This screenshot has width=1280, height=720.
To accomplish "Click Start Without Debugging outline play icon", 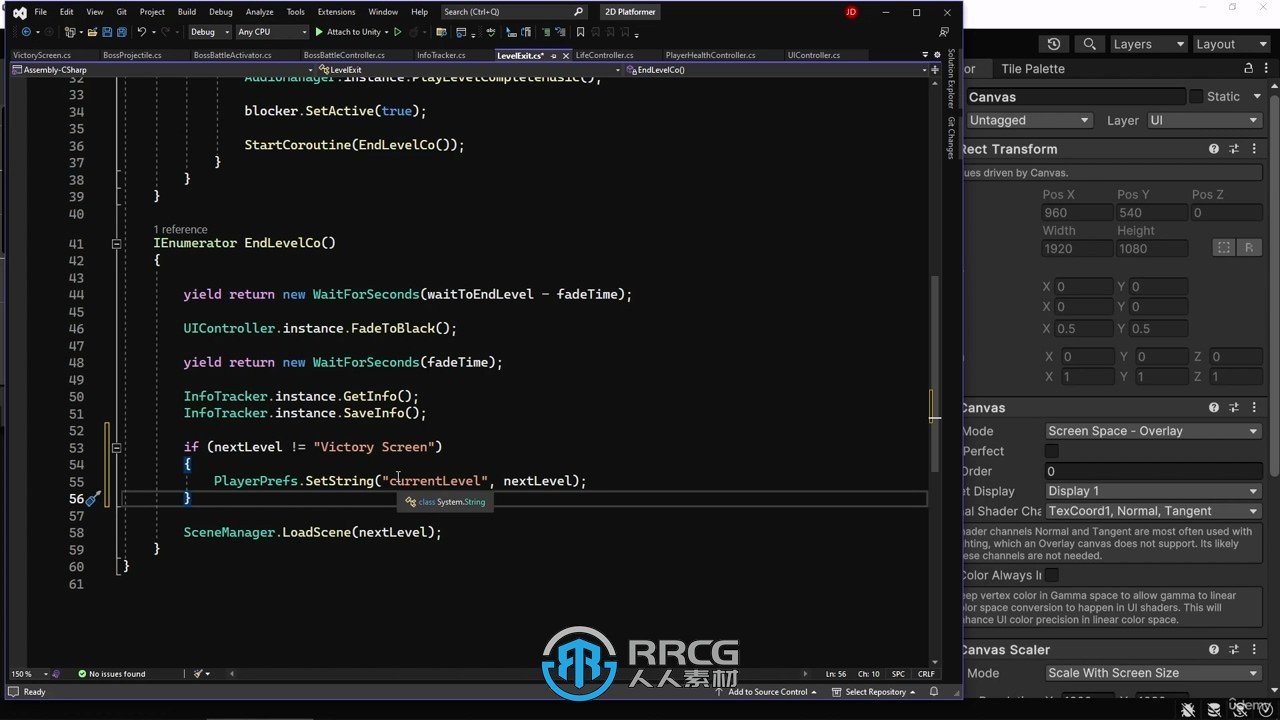I will [398, 32].
